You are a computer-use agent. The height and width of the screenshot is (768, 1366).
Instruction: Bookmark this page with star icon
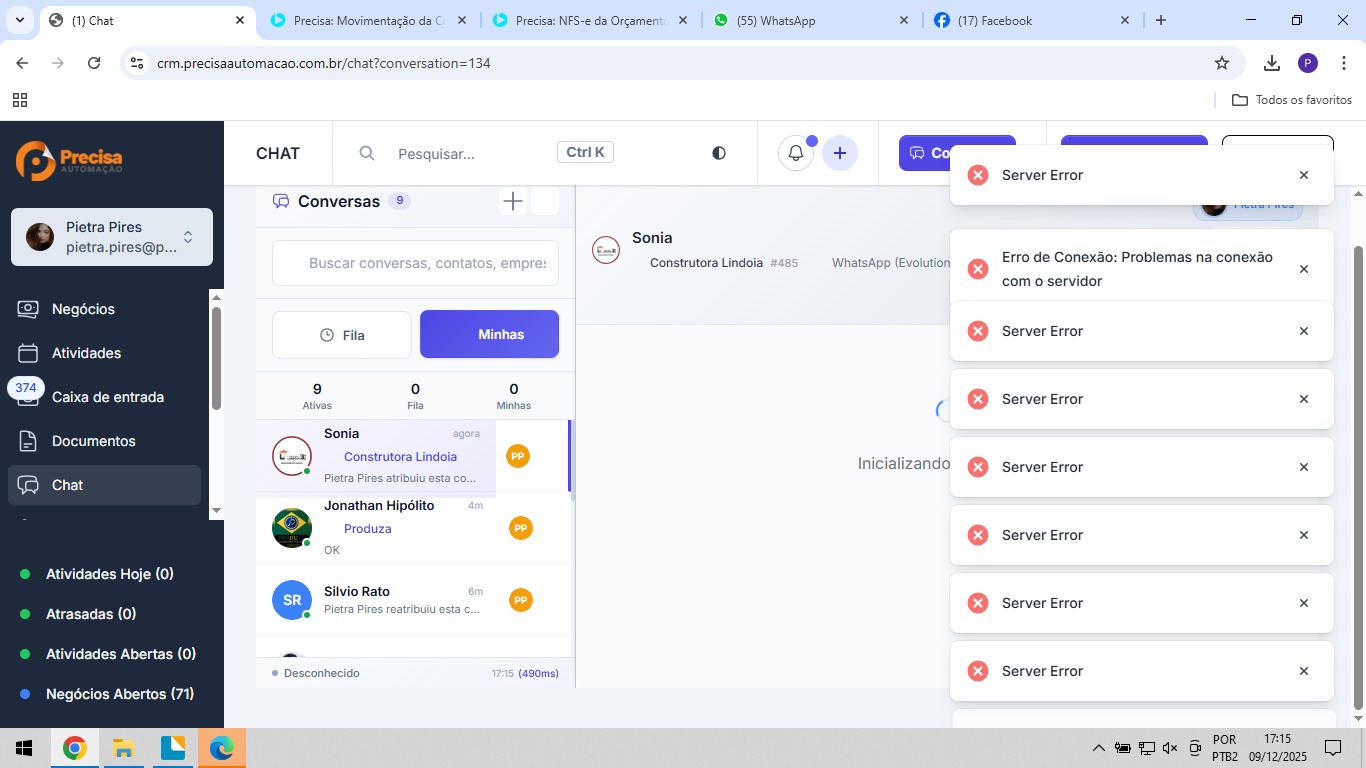click(x=1221, y=63)
